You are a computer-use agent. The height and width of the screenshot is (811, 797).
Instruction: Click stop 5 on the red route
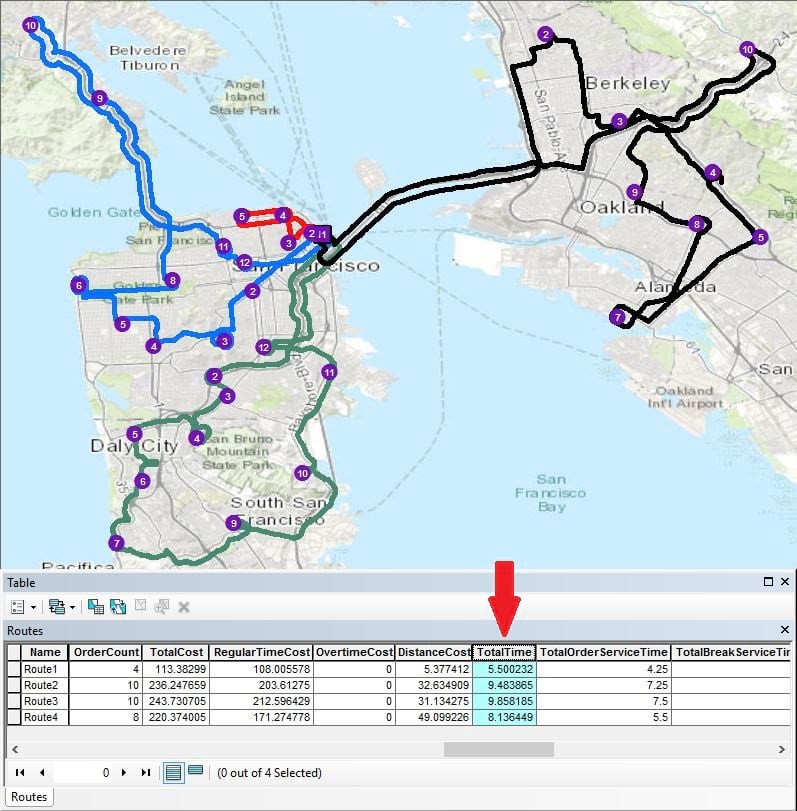pos(242,216)
